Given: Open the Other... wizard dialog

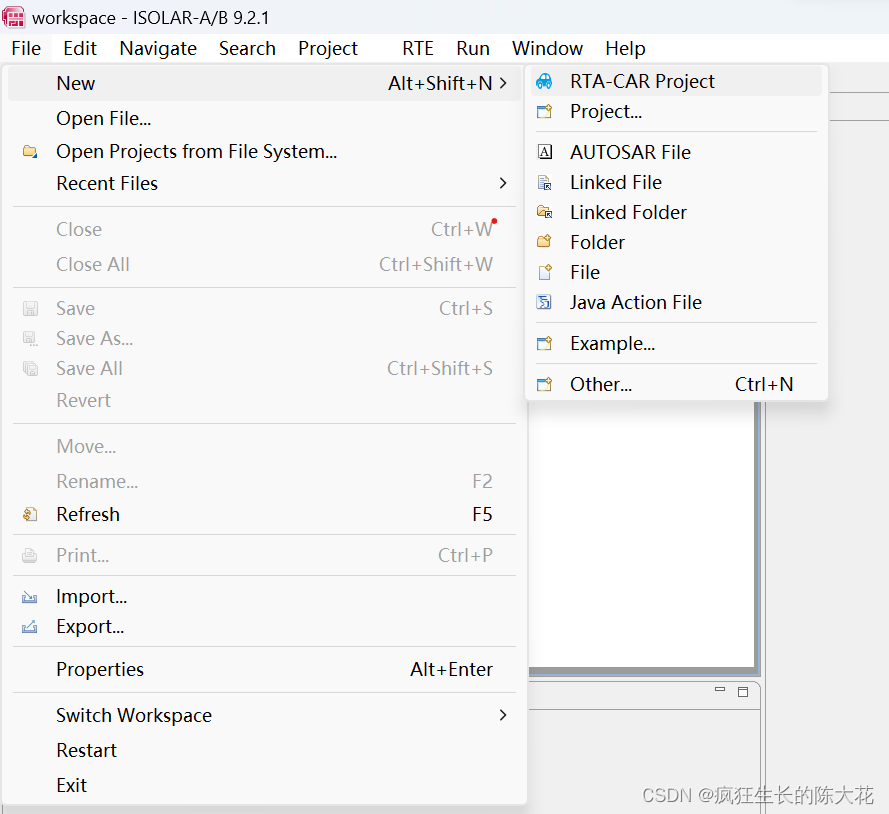Looking at the screenshot, I should pyautogui.click(x=600, y=384).
